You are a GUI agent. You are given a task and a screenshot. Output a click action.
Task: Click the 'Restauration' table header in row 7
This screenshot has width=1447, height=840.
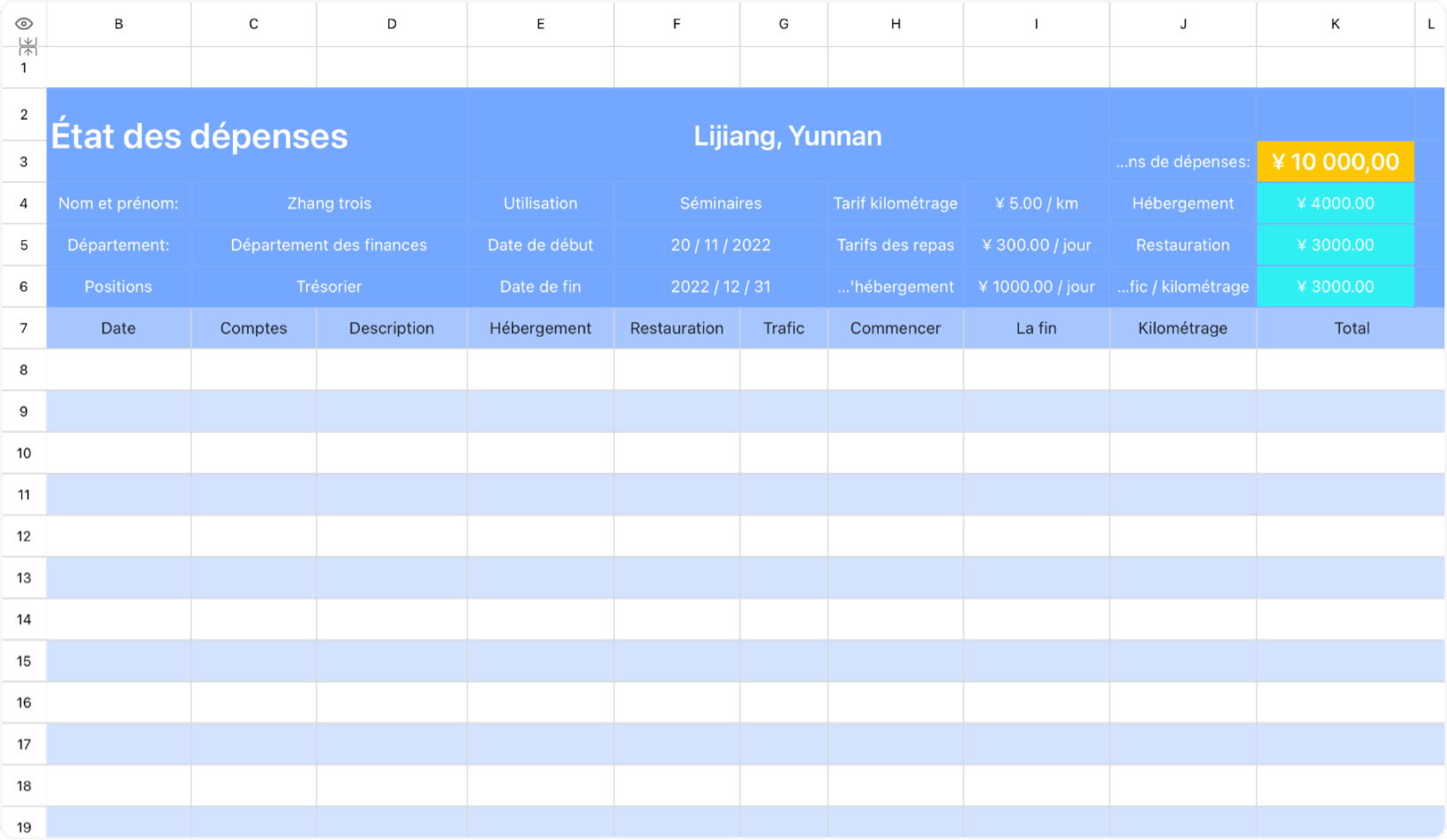point(677,328)
